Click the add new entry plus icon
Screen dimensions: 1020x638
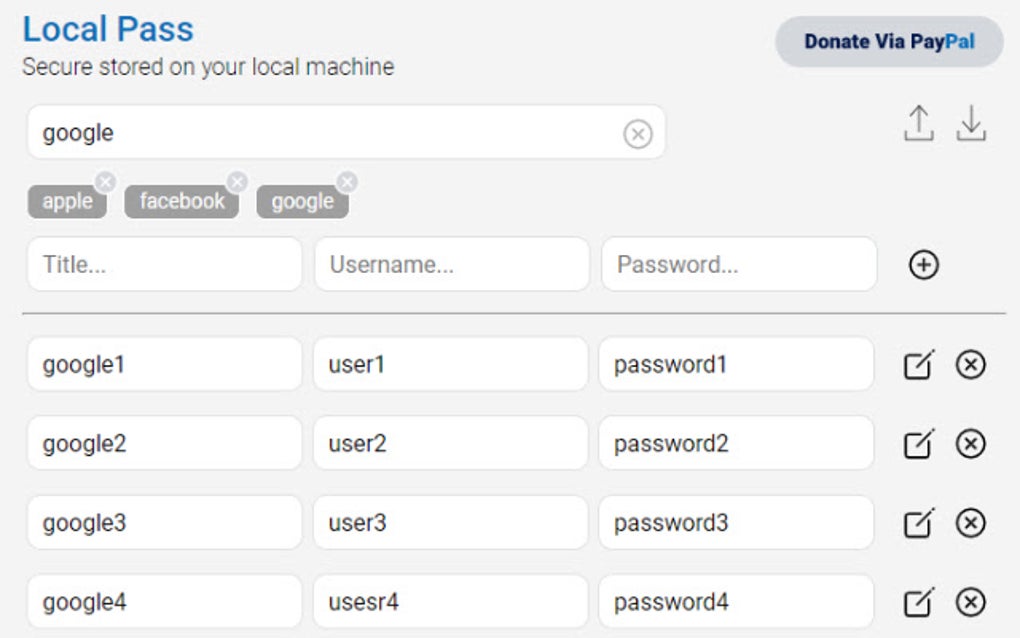pyautogui.click(x=923, y=265)
